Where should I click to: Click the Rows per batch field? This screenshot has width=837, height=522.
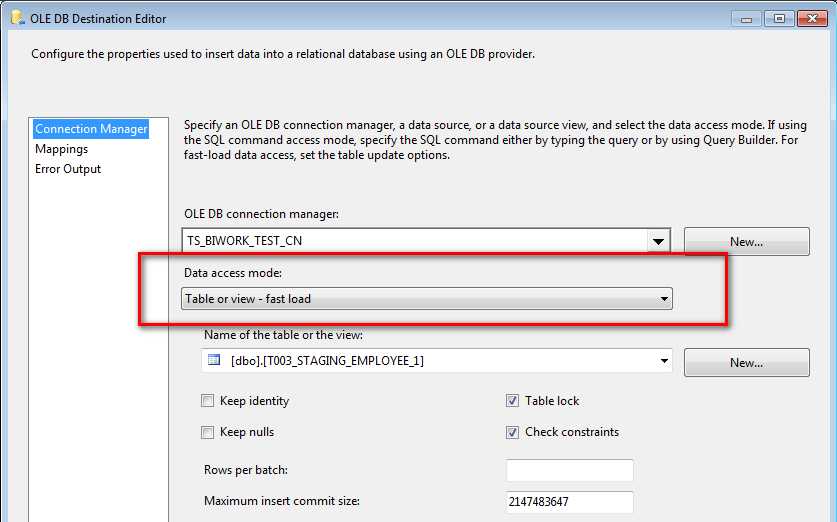[569, 471]
